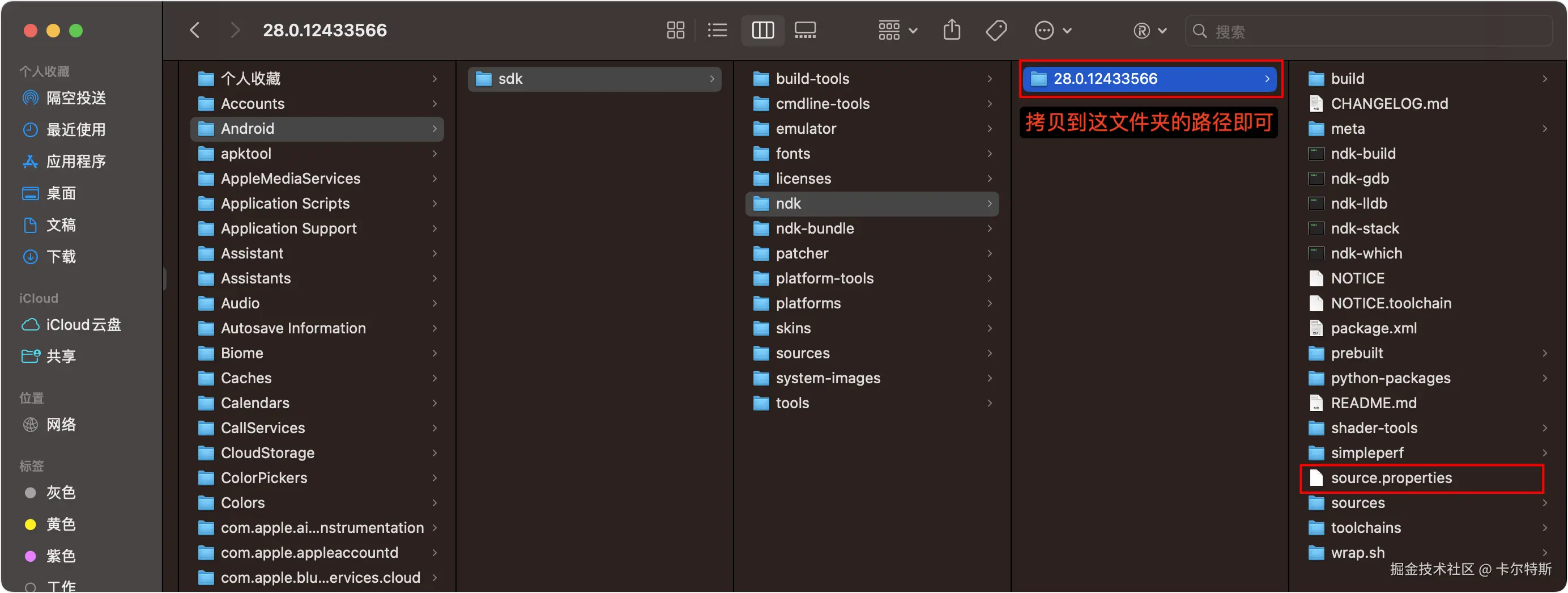Click the Share toolbar icon
This screenshot has width=1568, height=593.
pos(952,31)
